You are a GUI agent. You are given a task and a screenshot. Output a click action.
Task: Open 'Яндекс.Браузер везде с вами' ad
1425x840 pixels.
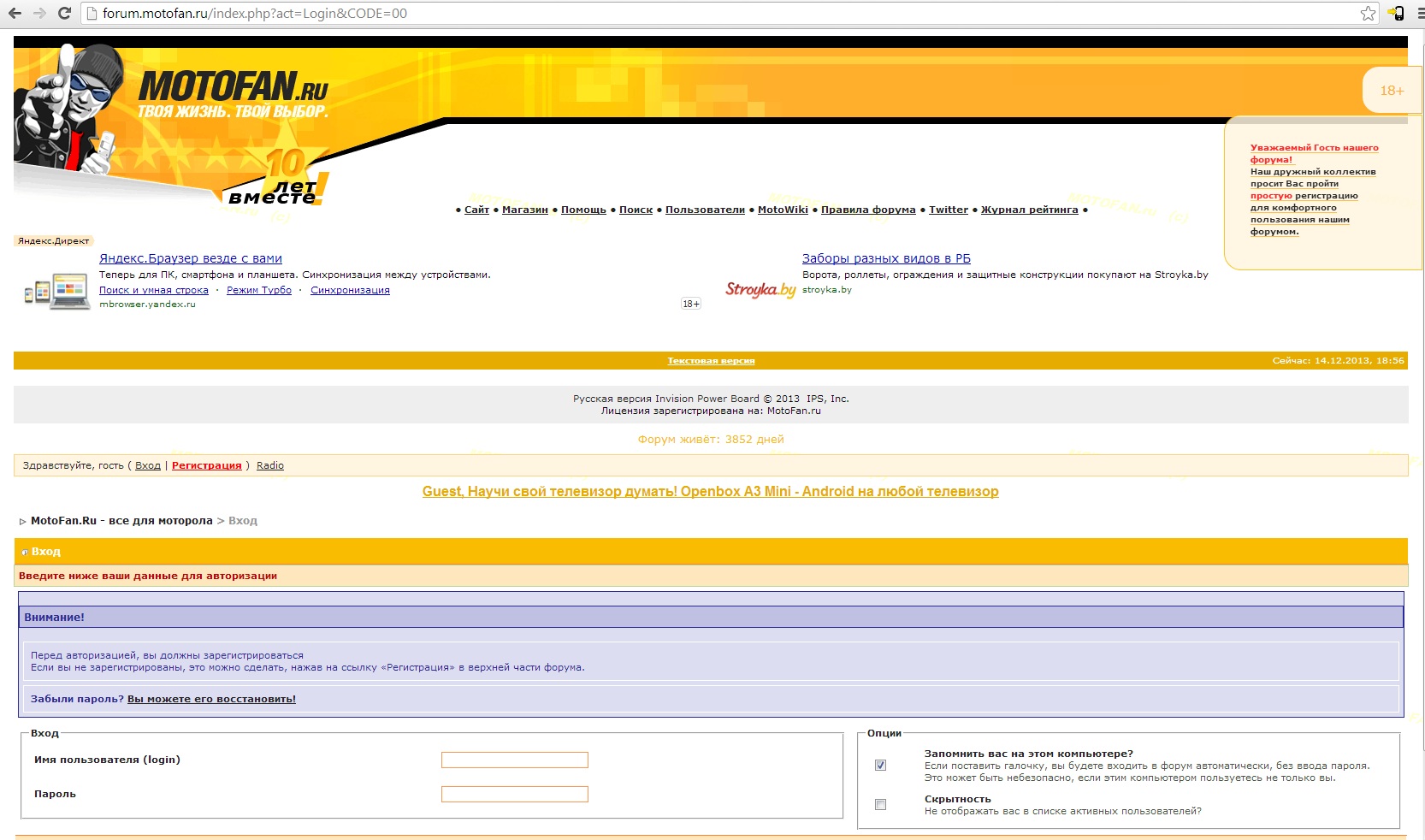click(x=191, y=258)
